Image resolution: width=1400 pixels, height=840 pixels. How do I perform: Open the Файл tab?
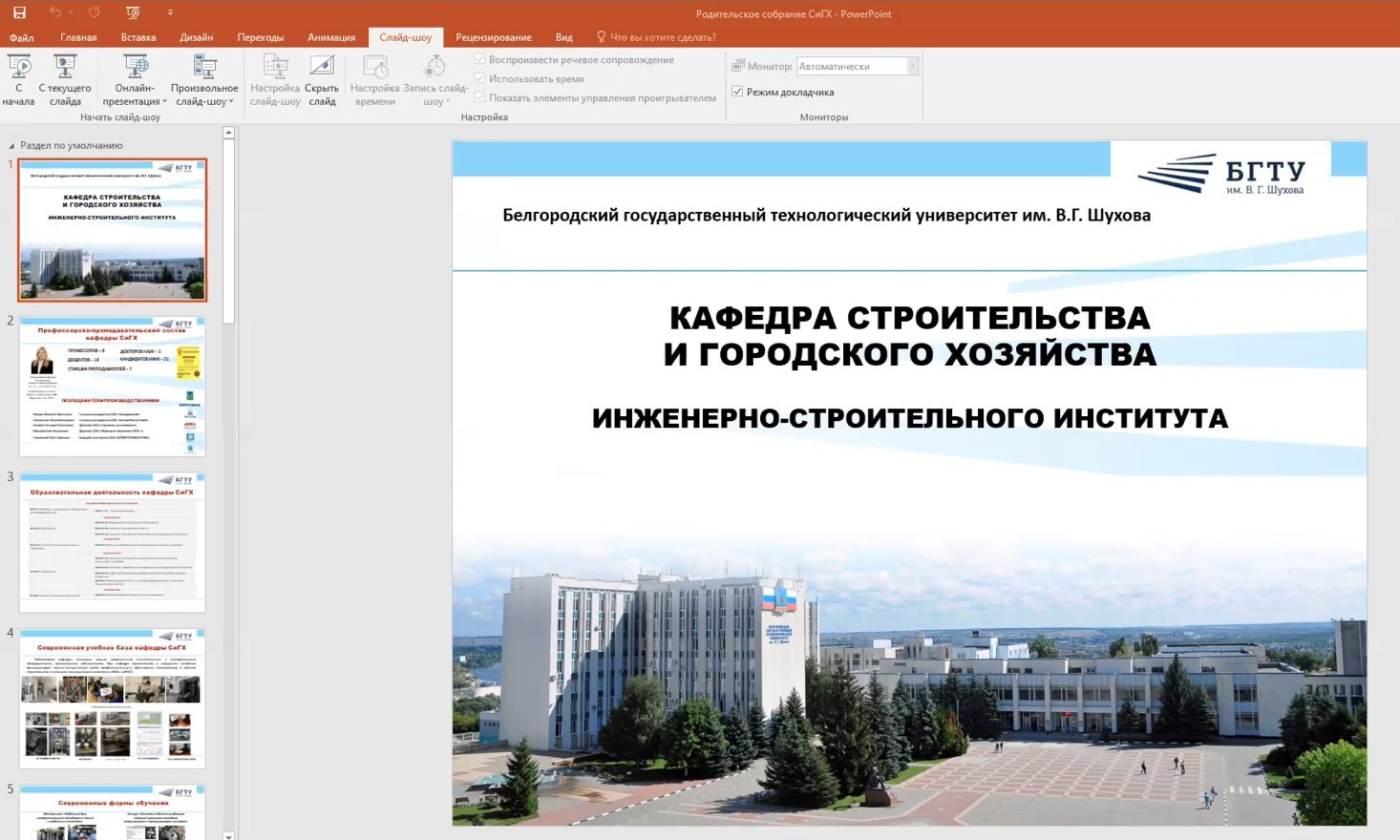(x=21, y=37)
